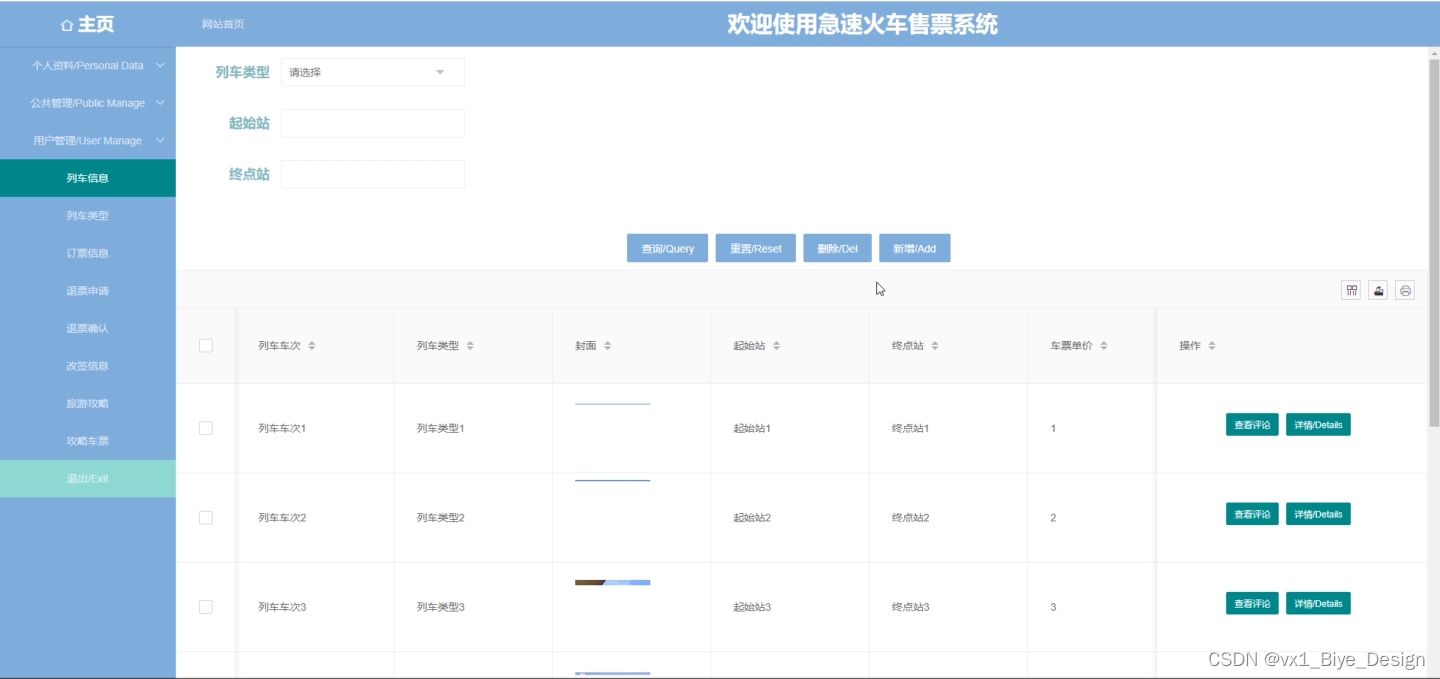The width and height of the screenshot is (1440, 679).
Task: Click the 终点站 input field
Action: tap(372, 174)
